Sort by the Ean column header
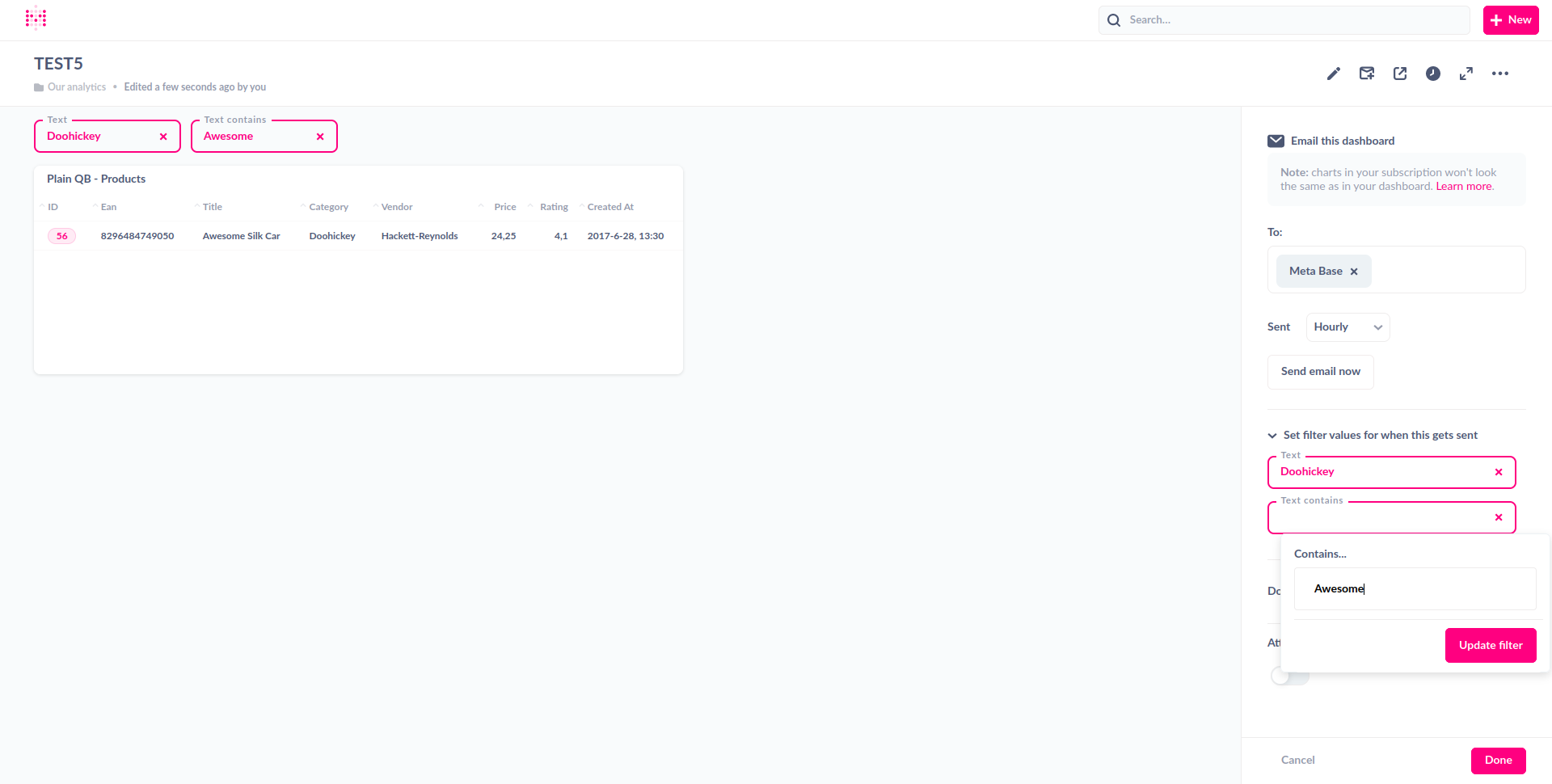This screenshot has height=784, width=1552. [x=108, y=208]
